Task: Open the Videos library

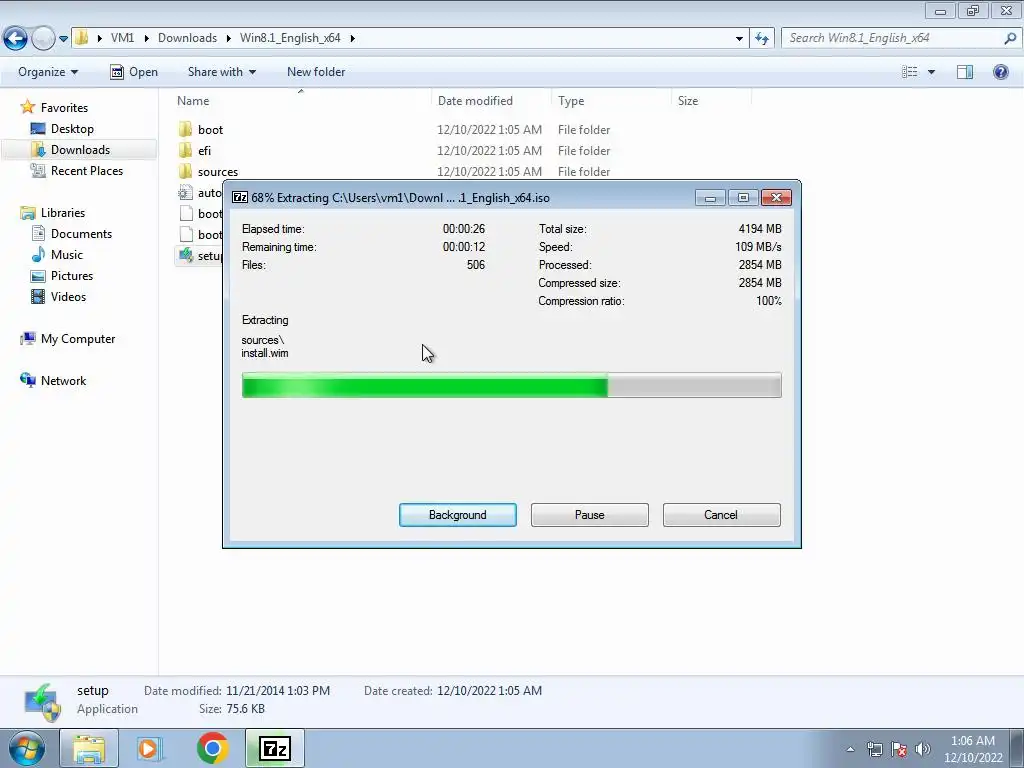Action: 68,296
